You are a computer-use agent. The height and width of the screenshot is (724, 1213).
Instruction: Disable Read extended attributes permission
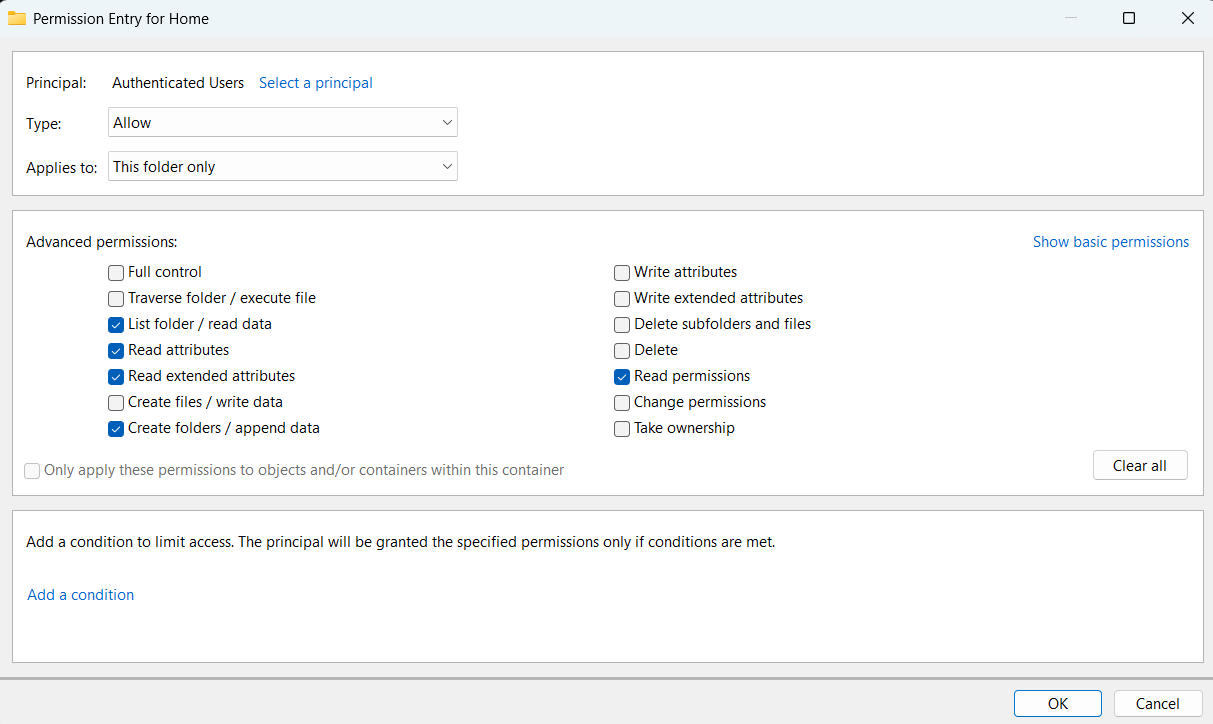pos(116,376)
